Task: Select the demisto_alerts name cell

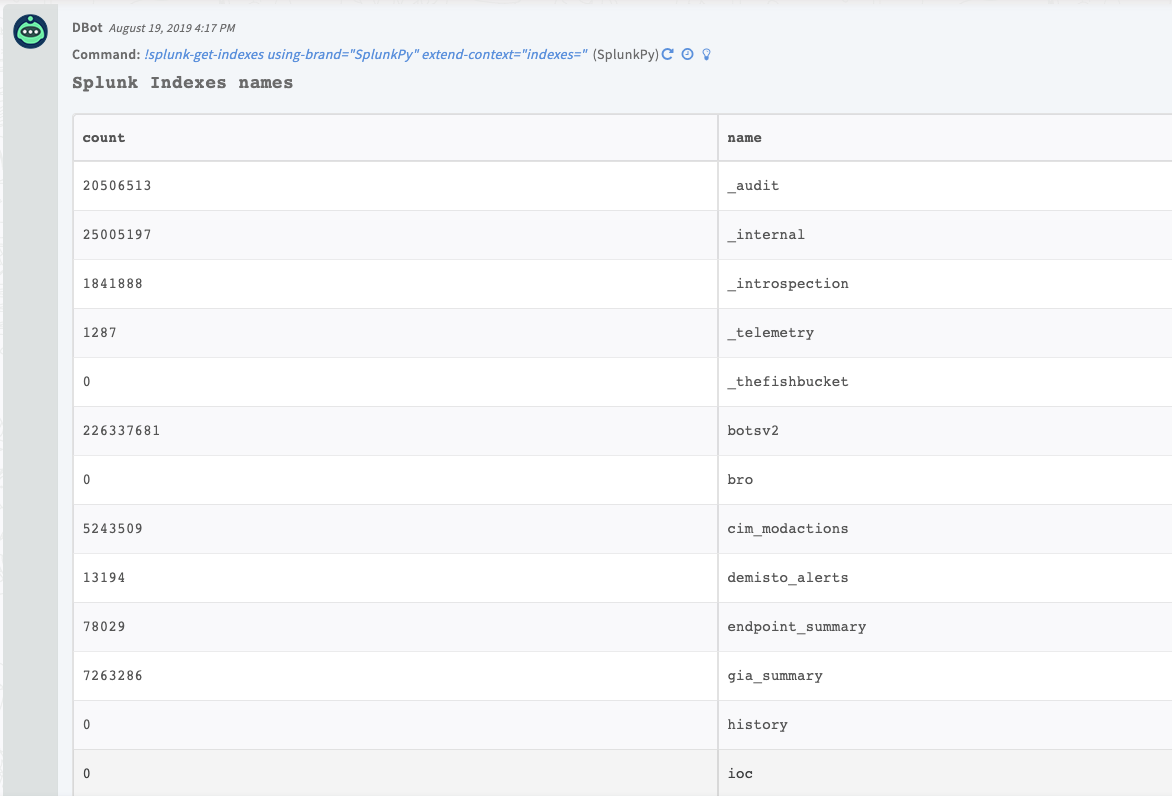Action: pyautogui.click(x=787, y=578)
